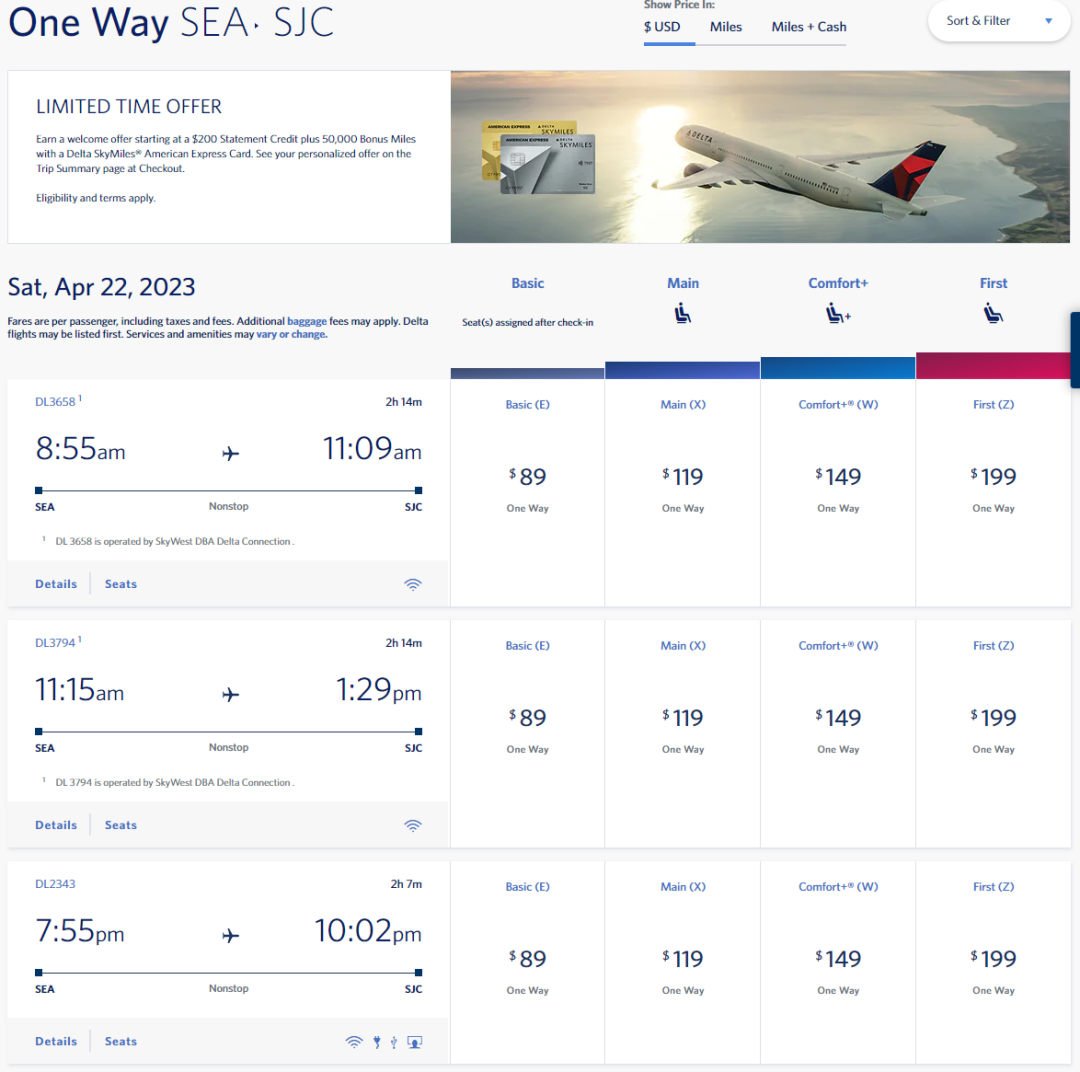This screenshot has height=1072, width=1080.
Task: Open the baggage fees link
Action: coord(307,321)
